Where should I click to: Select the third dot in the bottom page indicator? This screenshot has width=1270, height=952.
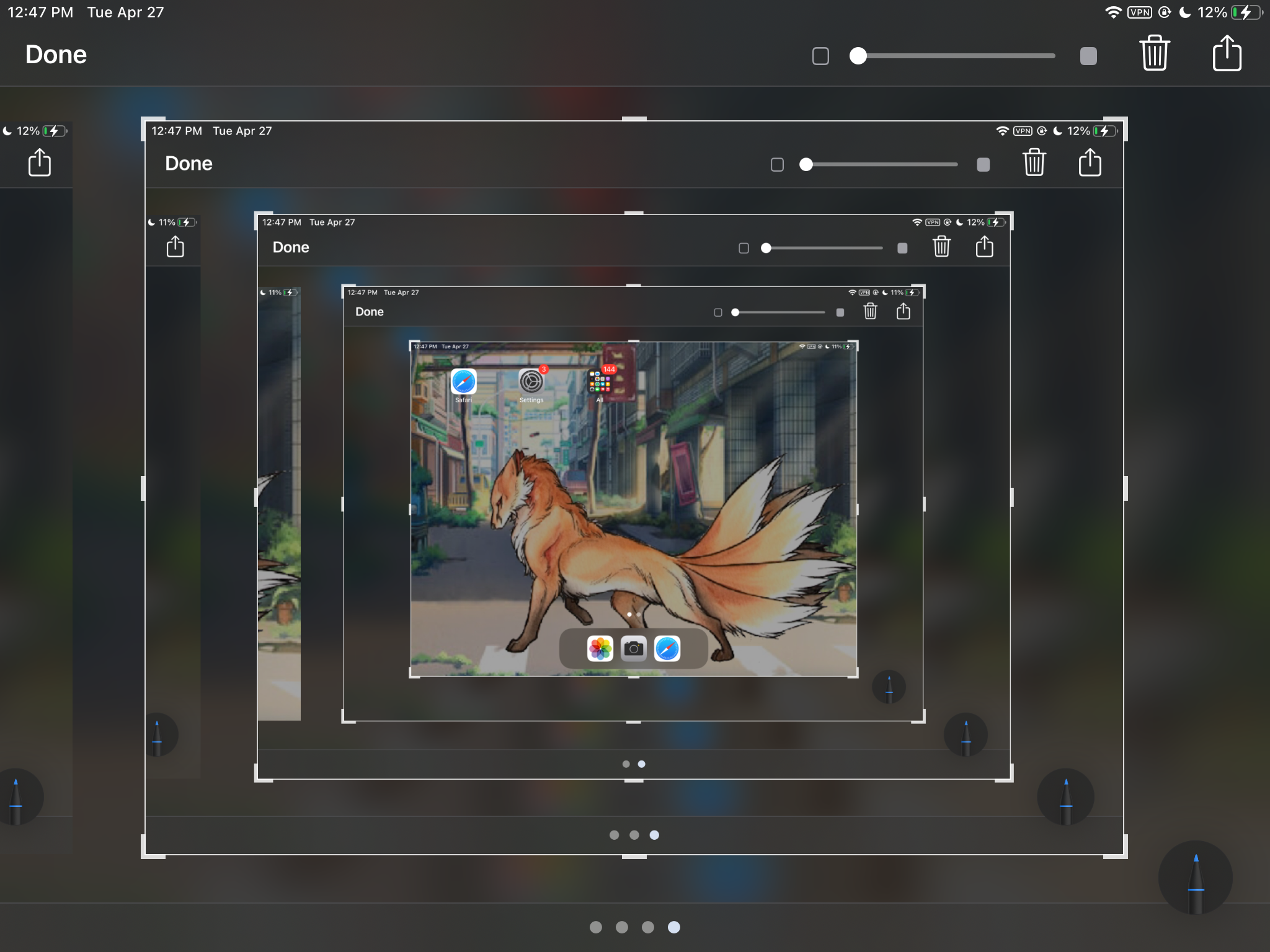click(x=648, y=927)
